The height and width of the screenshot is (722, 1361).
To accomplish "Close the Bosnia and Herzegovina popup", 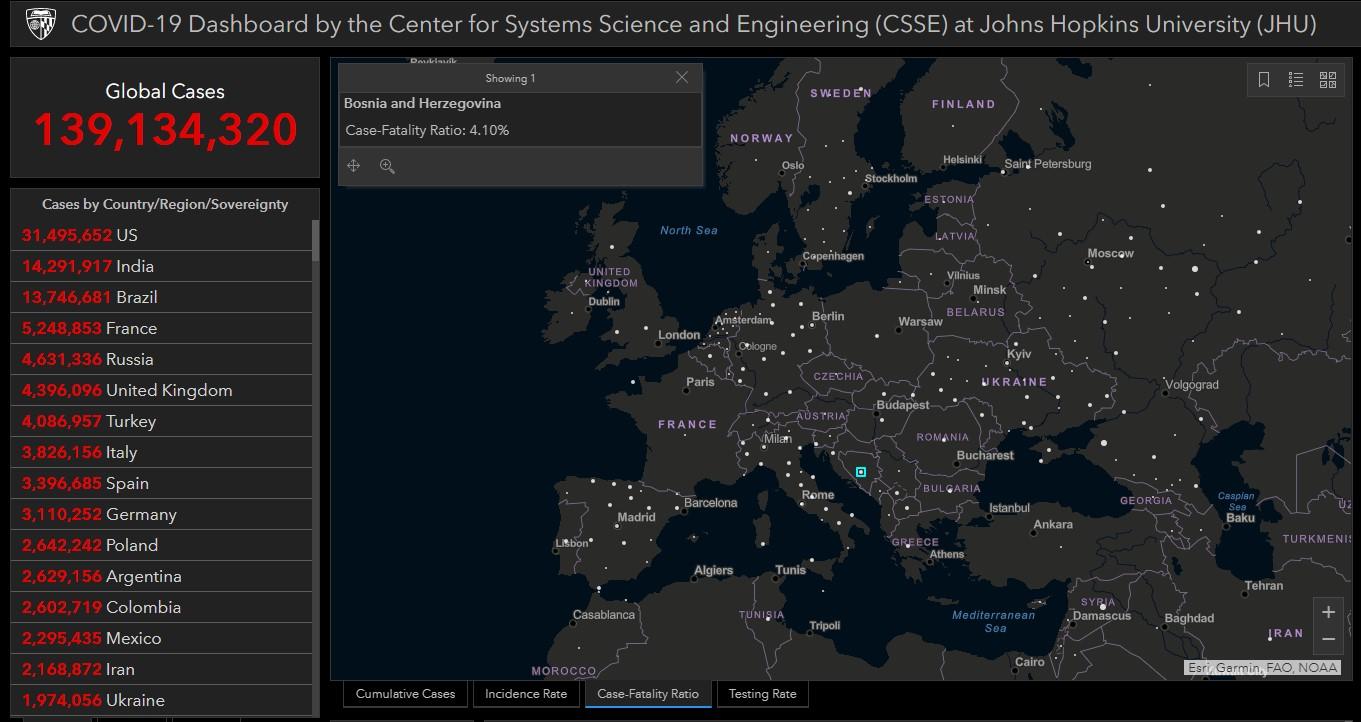I will coord(682,78).
